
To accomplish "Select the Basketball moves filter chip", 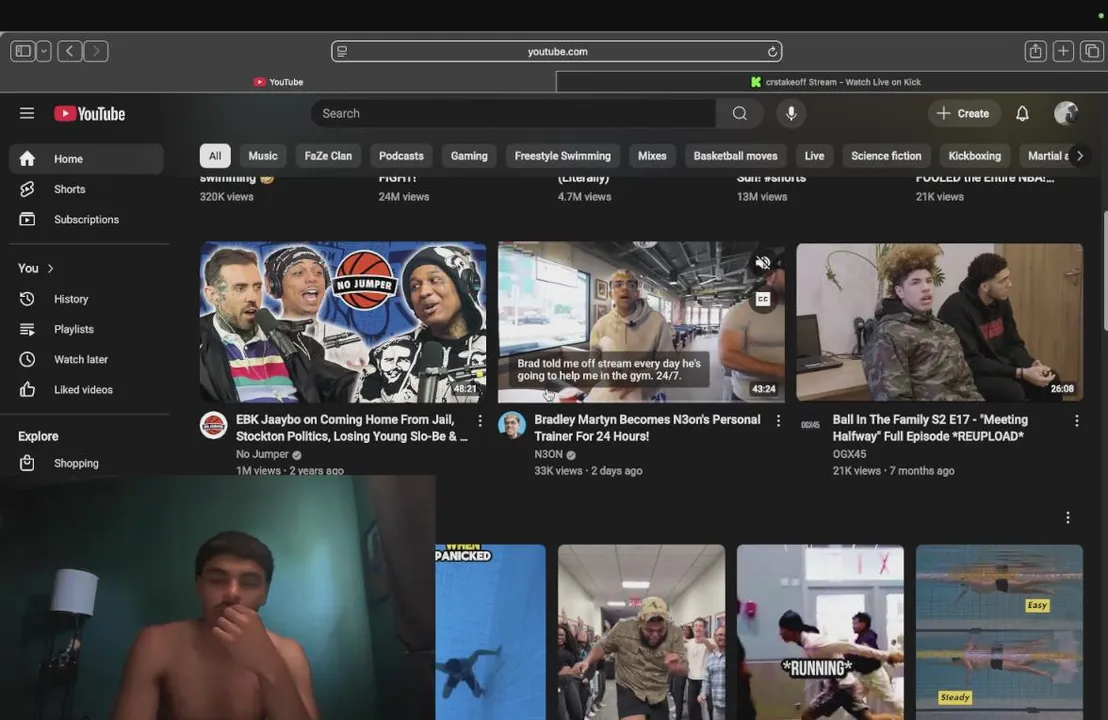I will [736, 156].
